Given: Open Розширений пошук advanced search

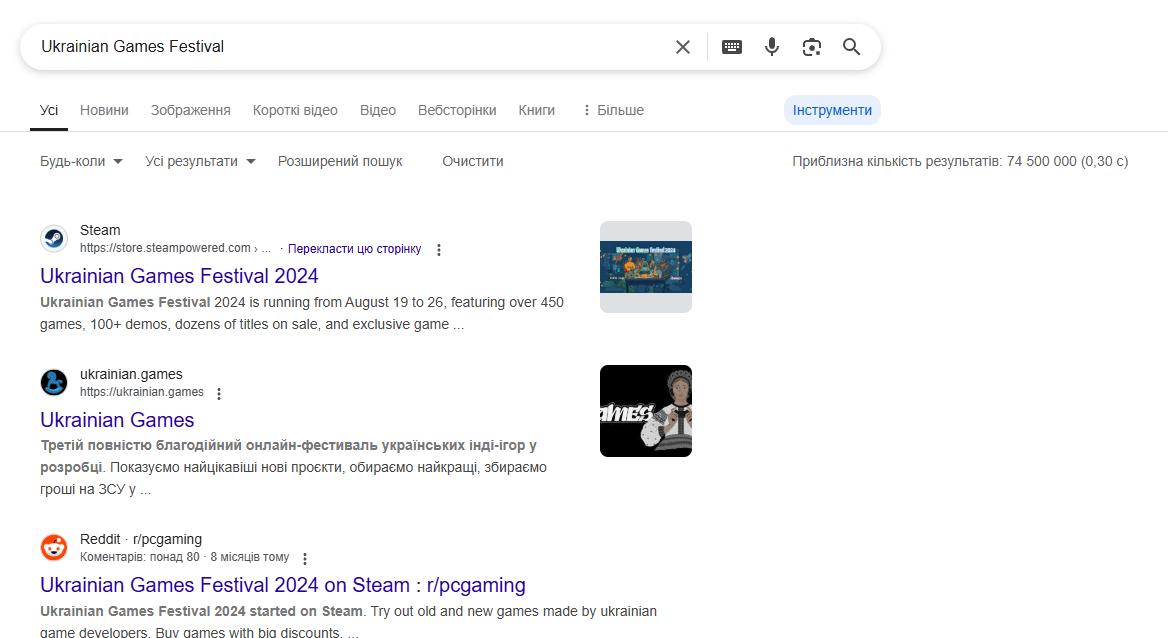Looking at the screenshot, I should pyautogui.click(x=340, y=161).
